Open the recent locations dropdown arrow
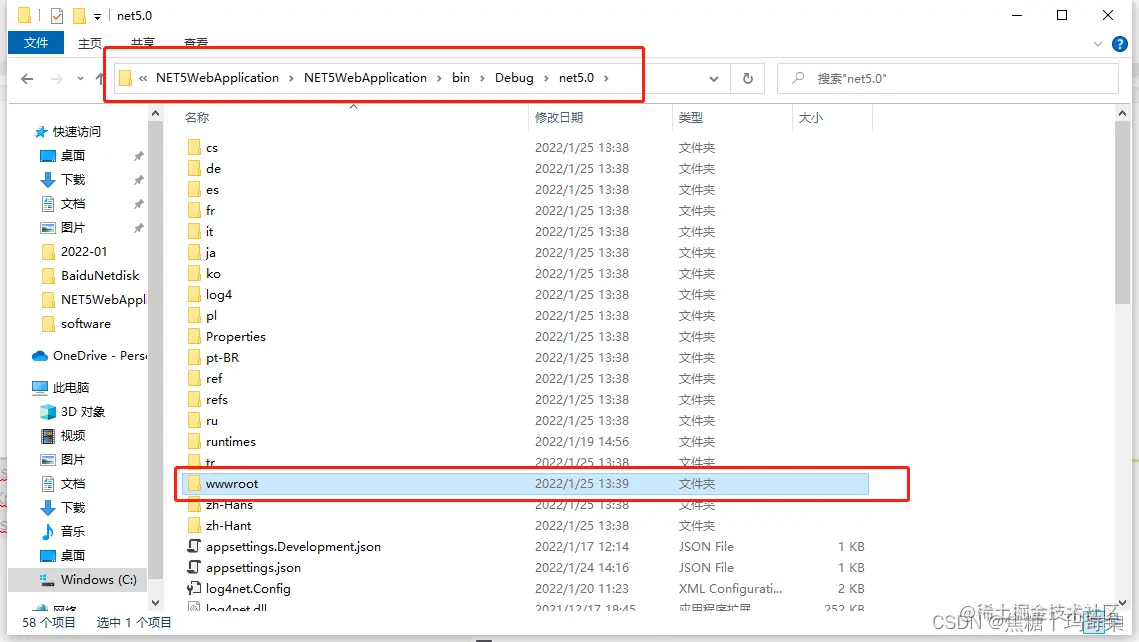 coord(80,78)
